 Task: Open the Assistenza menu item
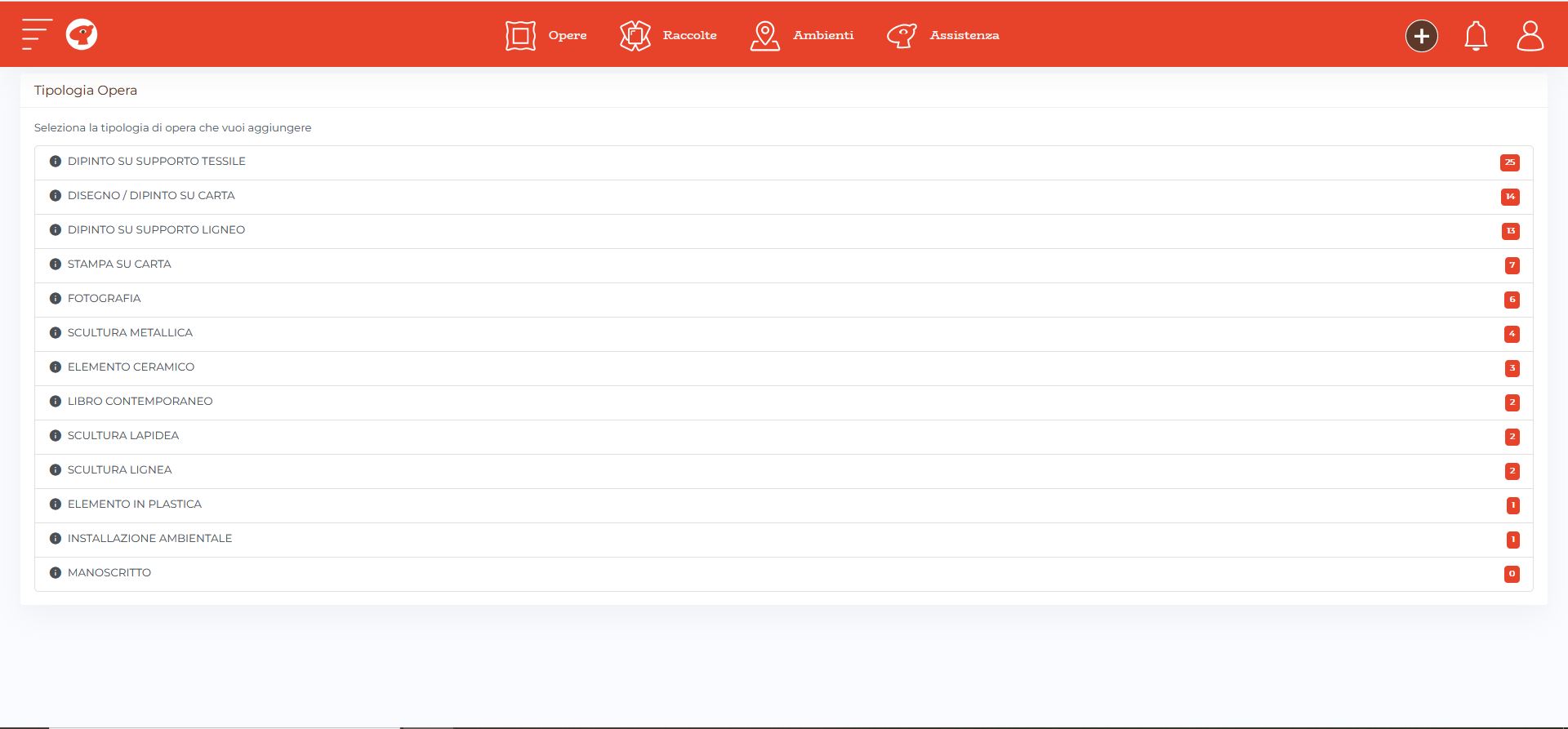964,35
